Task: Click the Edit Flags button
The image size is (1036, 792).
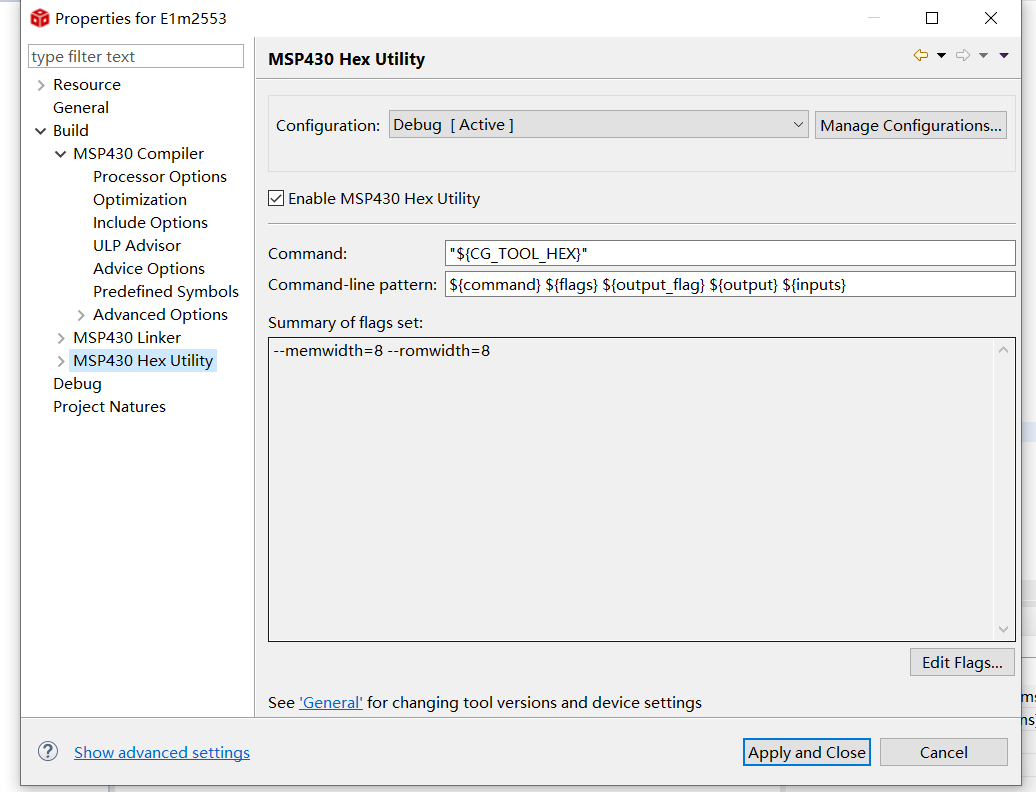Action: 962,663
